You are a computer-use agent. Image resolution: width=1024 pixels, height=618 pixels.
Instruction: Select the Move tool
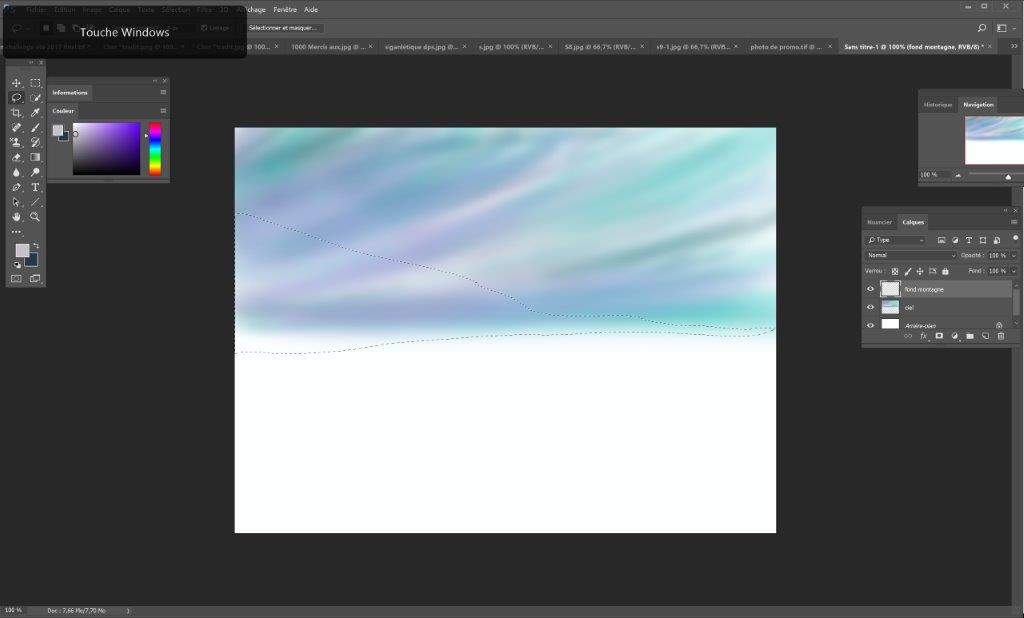pos(16,83)
